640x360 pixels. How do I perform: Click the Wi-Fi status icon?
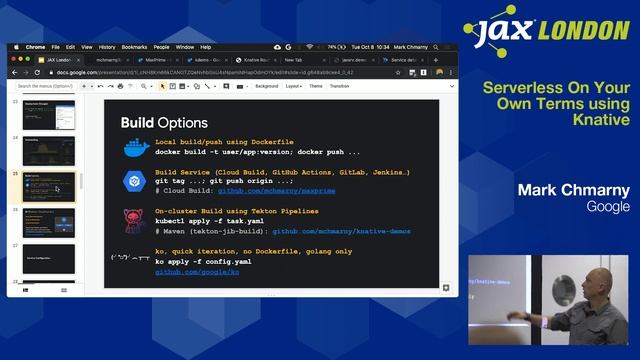point(309,47)
